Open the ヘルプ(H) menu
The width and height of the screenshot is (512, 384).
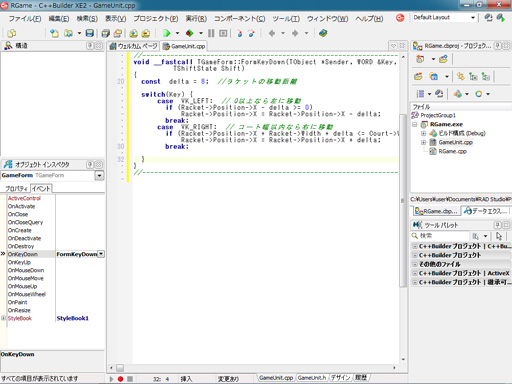pyautogui.click(x=369, y=19)
